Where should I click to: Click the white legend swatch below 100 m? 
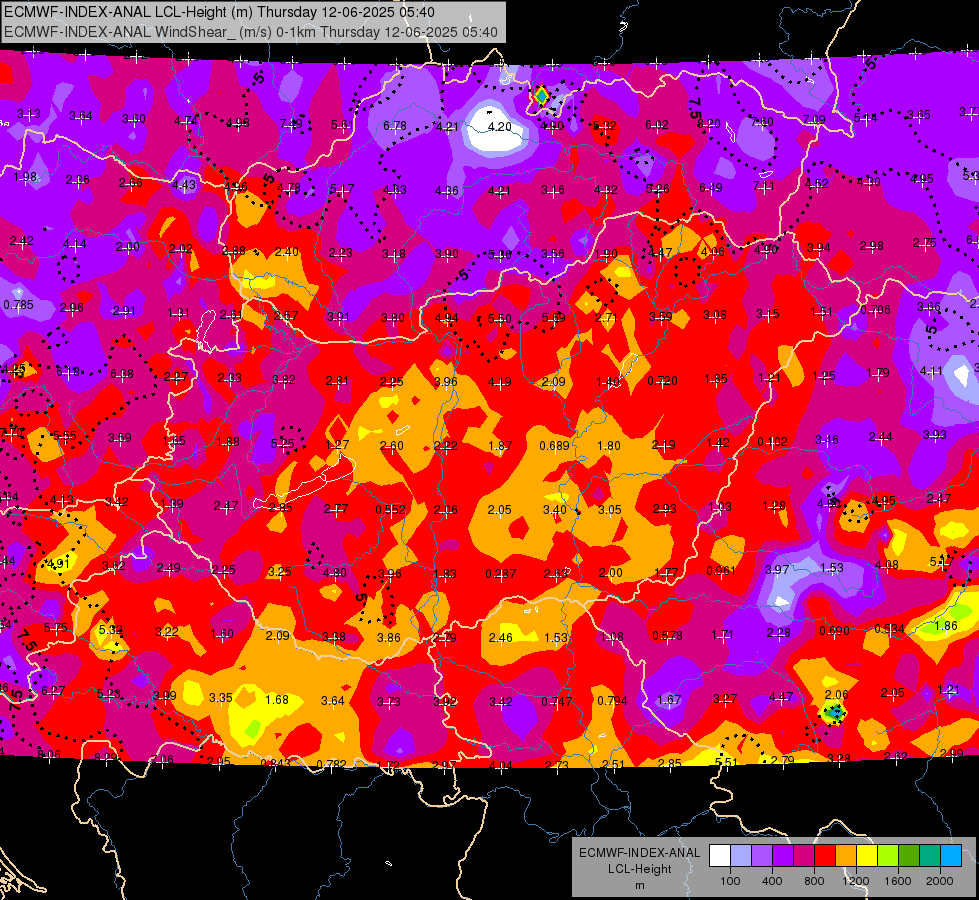(720, 855)
